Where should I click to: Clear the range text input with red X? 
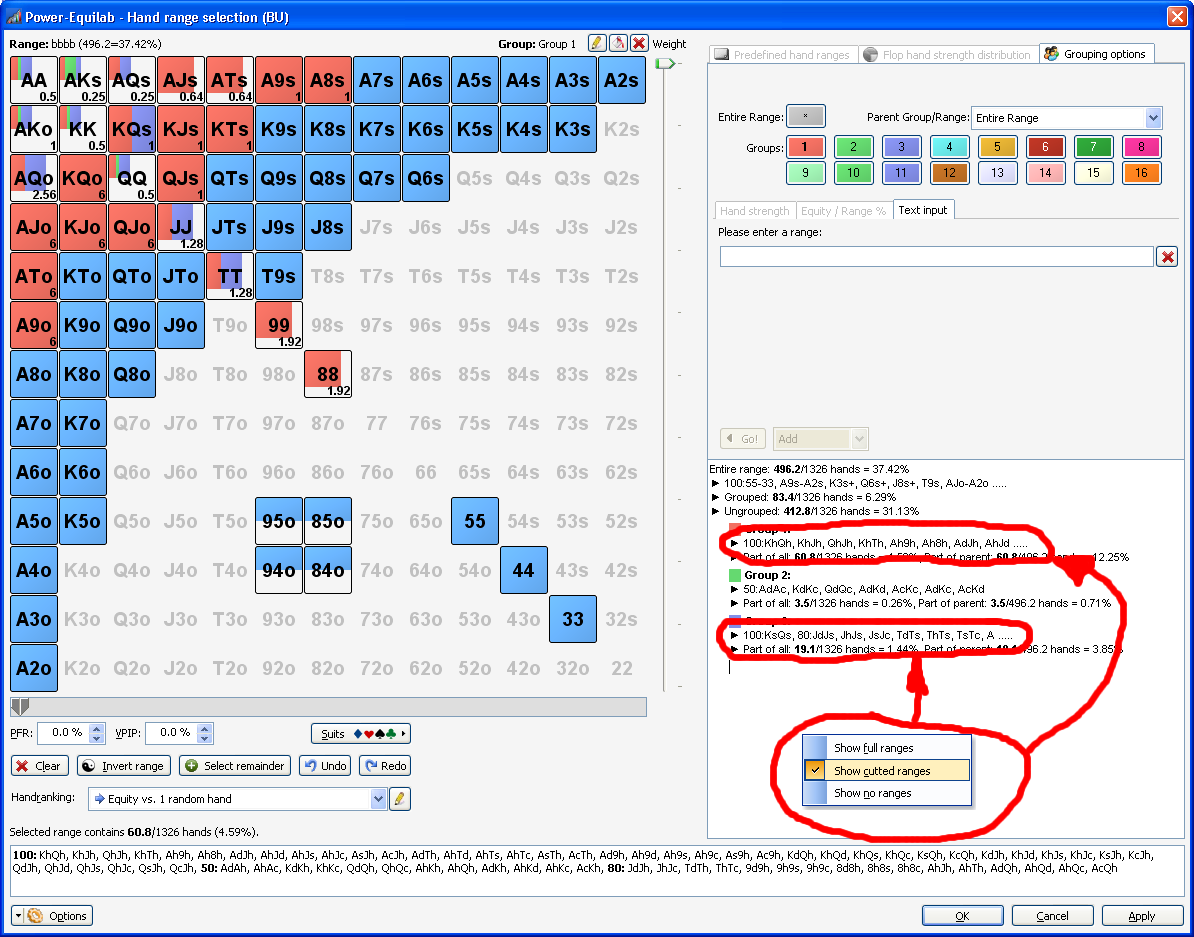[x=1167, y=257]
